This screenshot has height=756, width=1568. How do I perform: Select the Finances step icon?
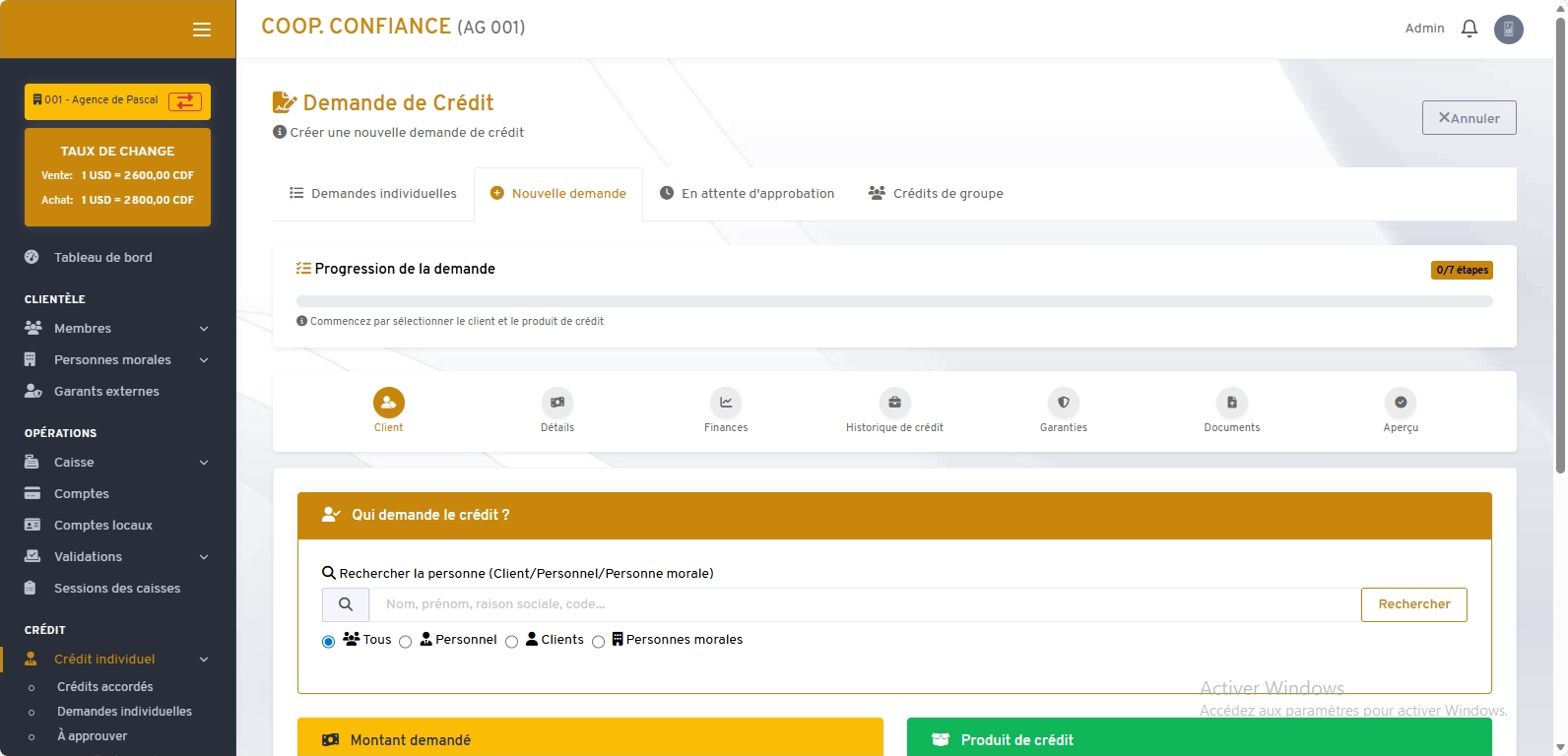pos(726,403)
